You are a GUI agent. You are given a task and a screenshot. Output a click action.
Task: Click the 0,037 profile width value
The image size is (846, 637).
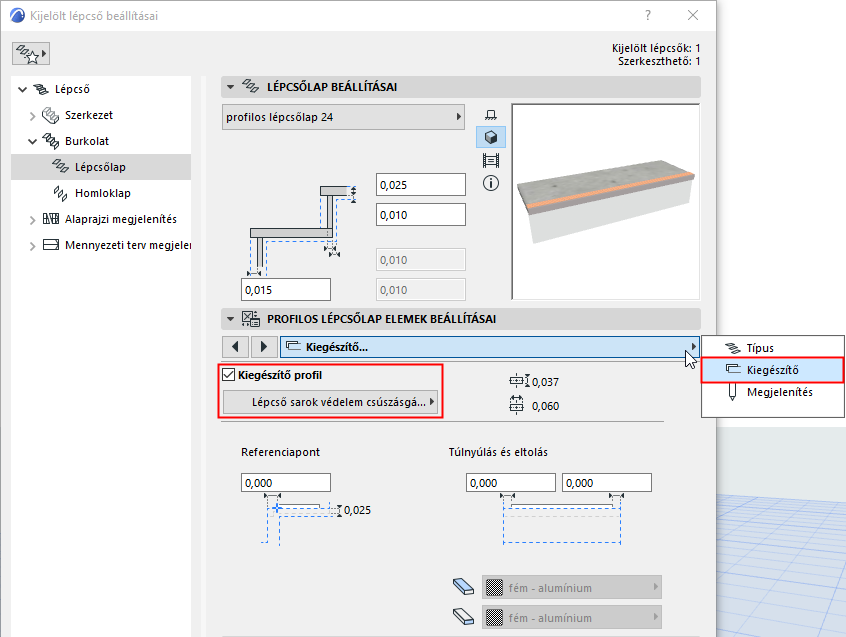545,382
